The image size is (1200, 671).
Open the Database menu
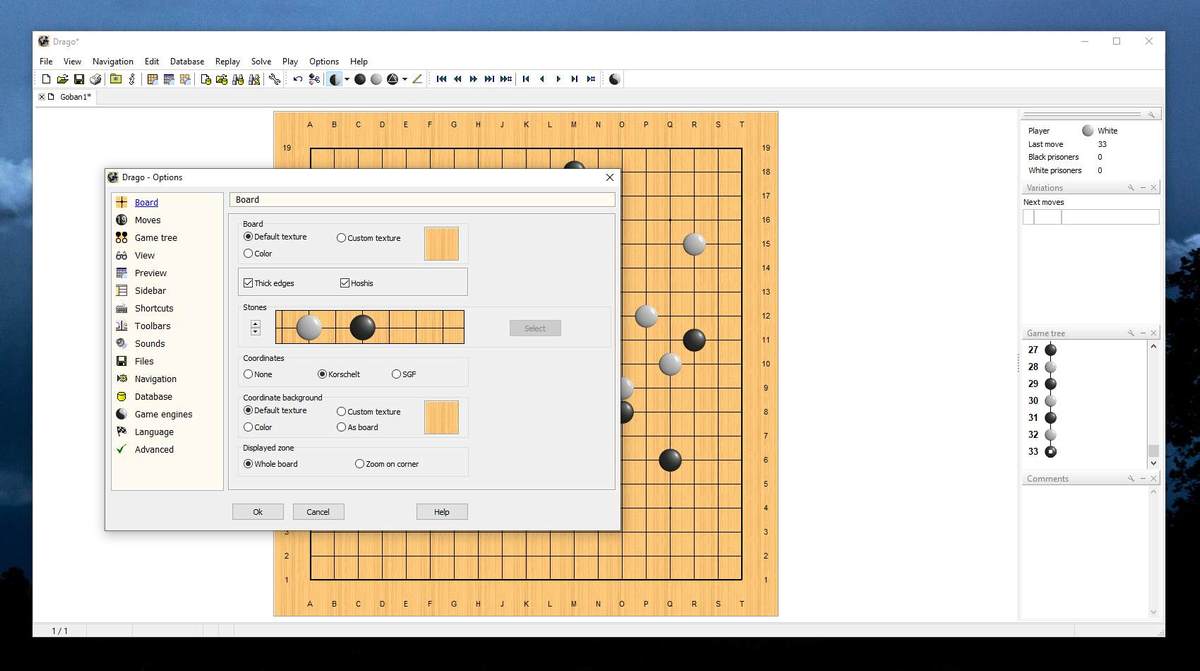tap(187, 61)
